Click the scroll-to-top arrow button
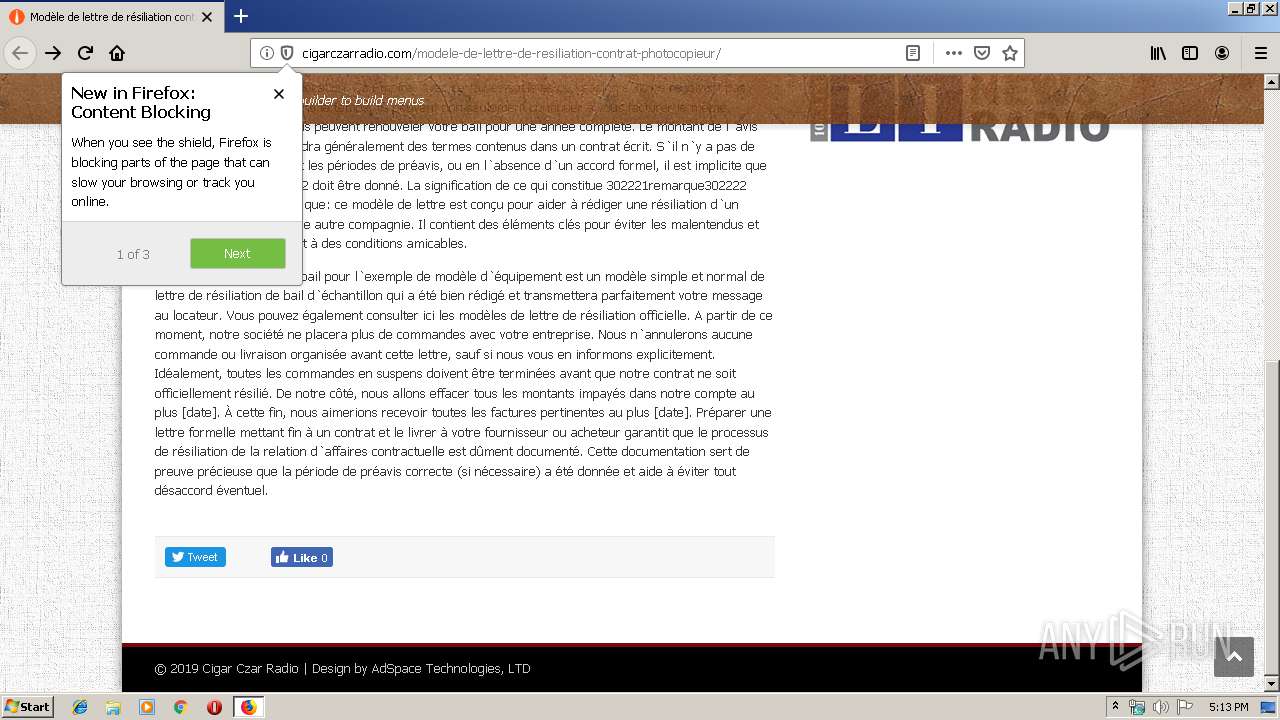The width and height of the screenshot is (1280, 720). pos(1234,657)
